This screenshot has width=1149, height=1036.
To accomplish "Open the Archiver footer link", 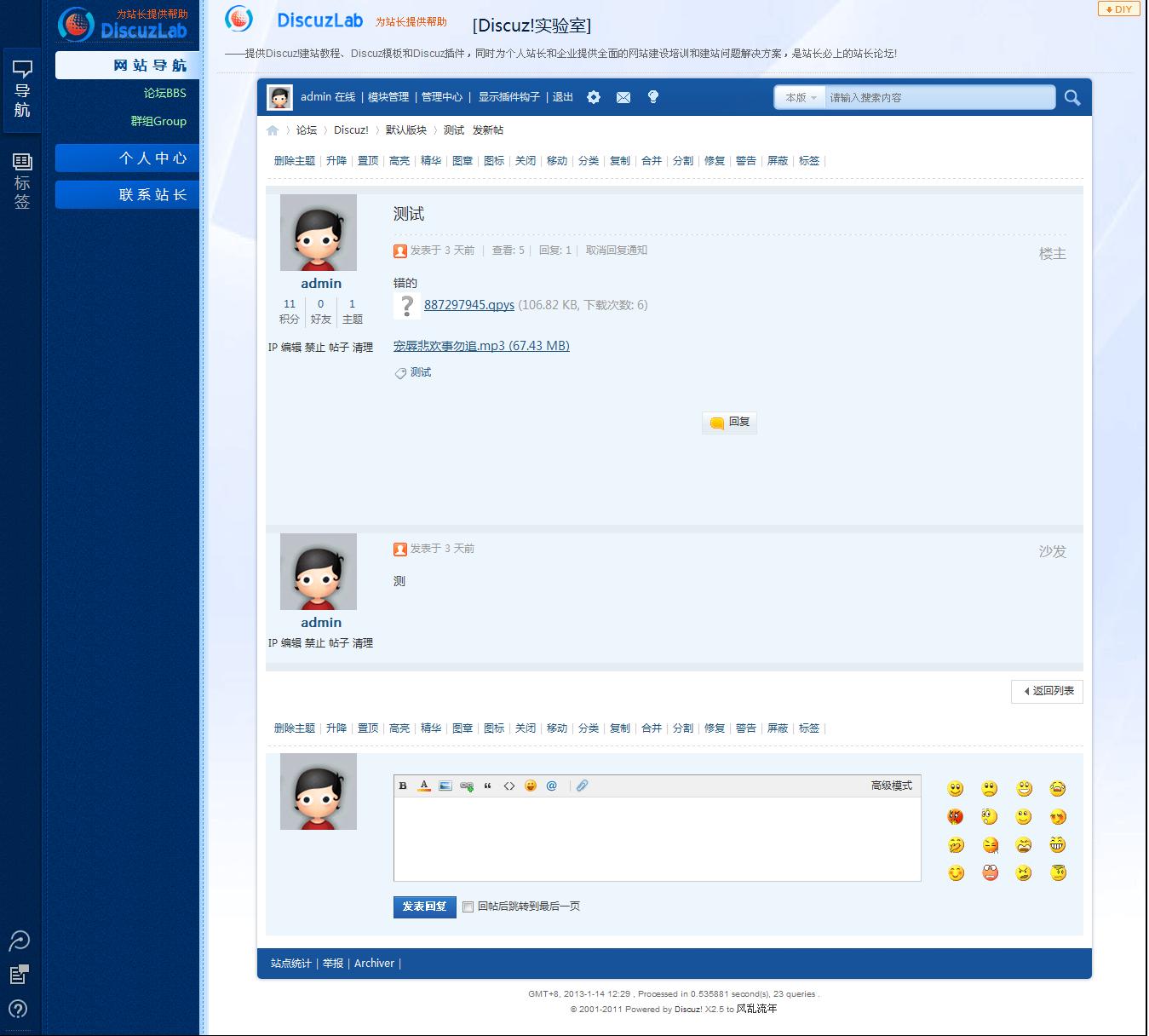I will tap(374, 964).
